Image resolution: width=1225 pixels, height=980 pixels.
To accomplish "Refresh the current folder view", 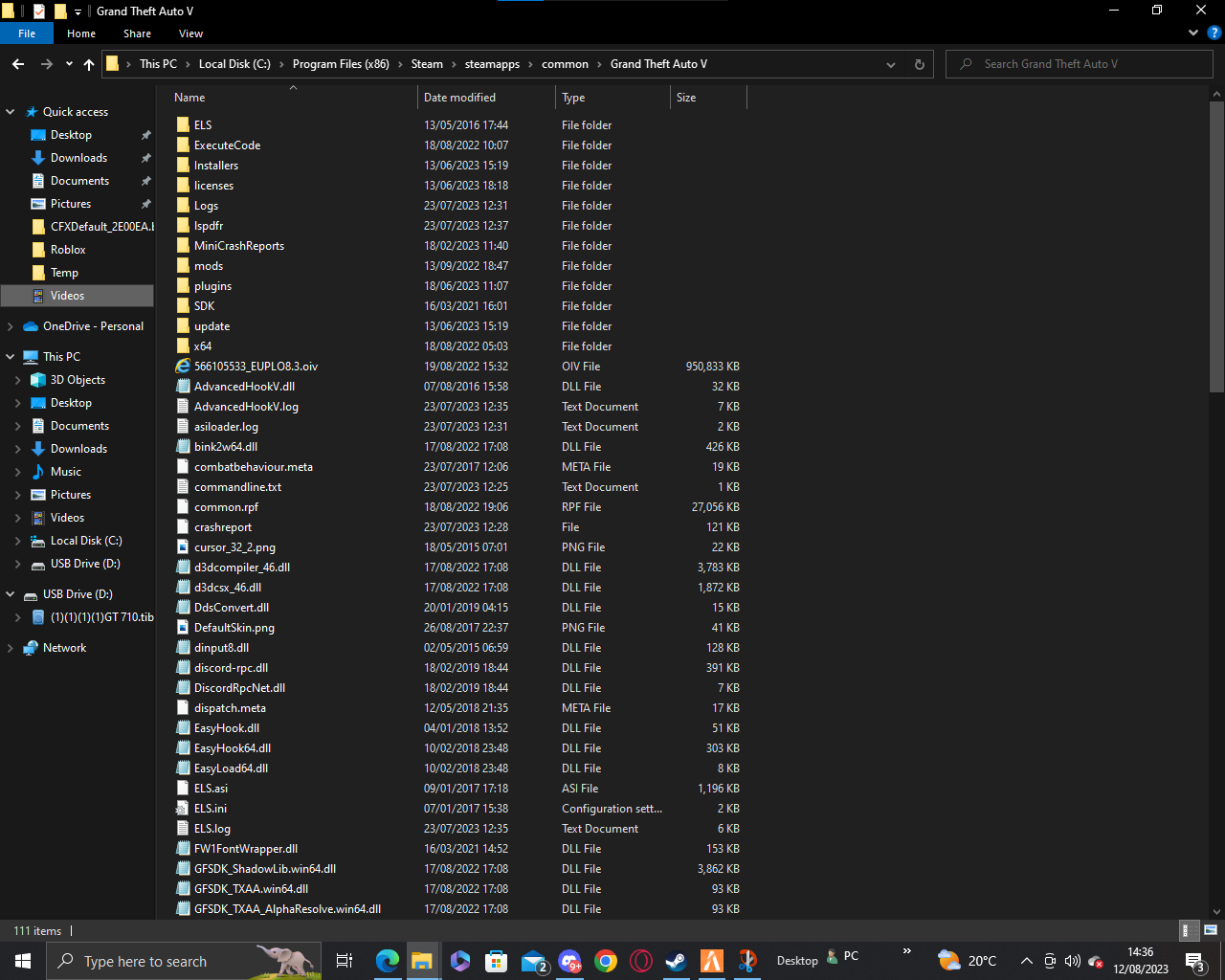I will pyautogui.click(x=919, y=64).
